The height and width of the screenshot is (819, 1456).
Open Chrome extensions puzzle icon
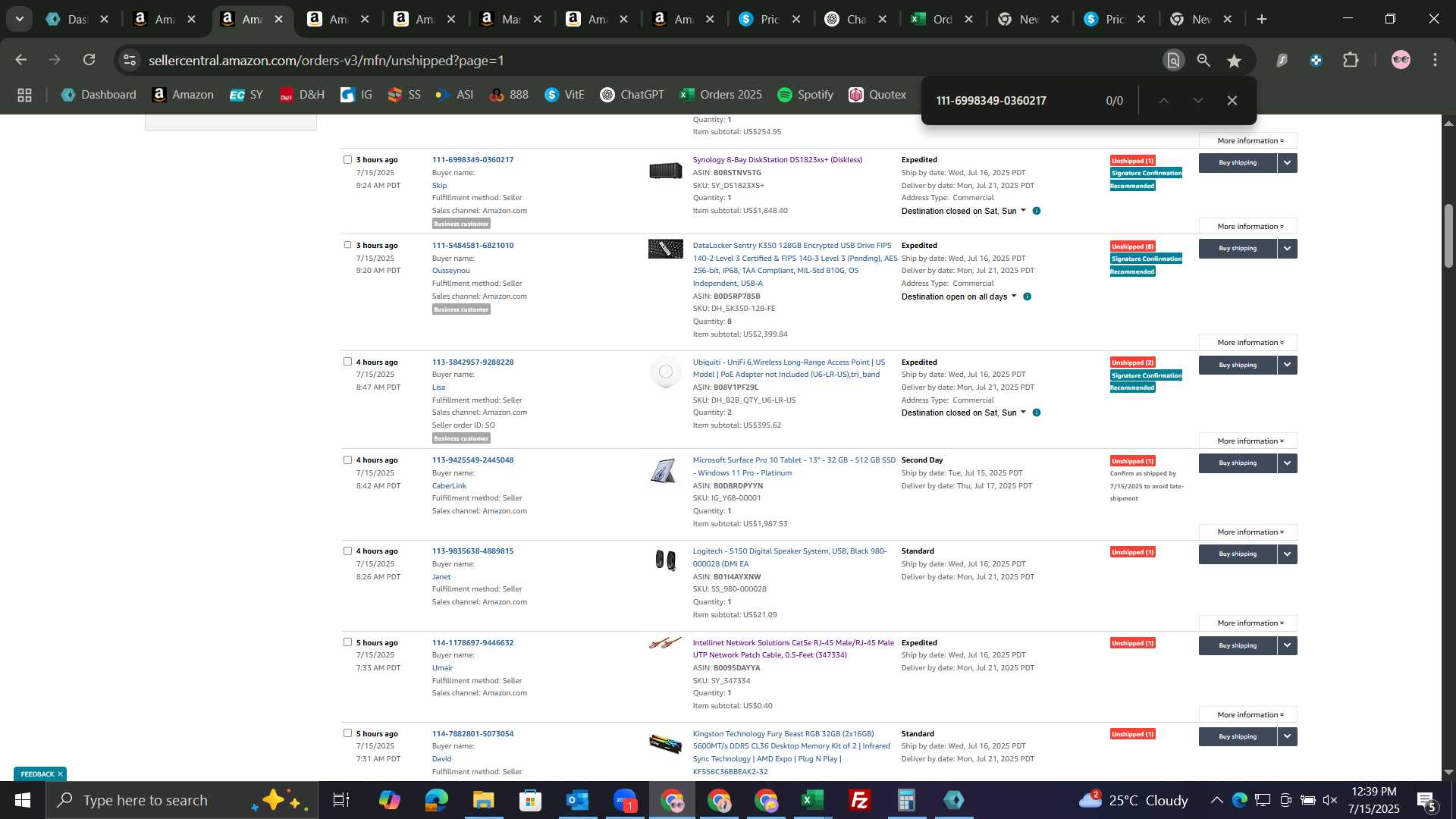[x=1351, y=61]
